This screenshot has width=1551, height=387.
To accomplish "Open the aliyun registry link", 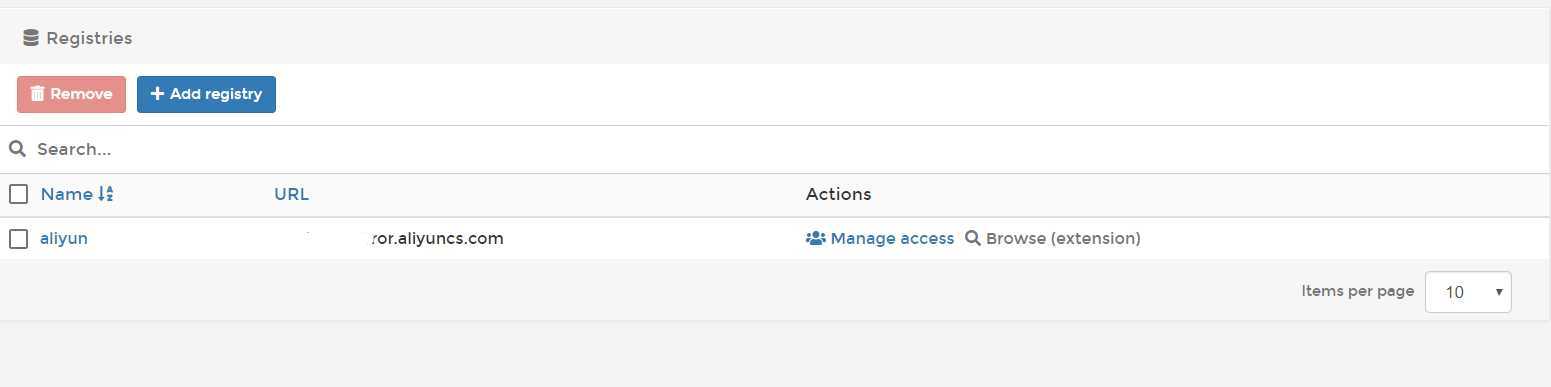I will point(64,238).
